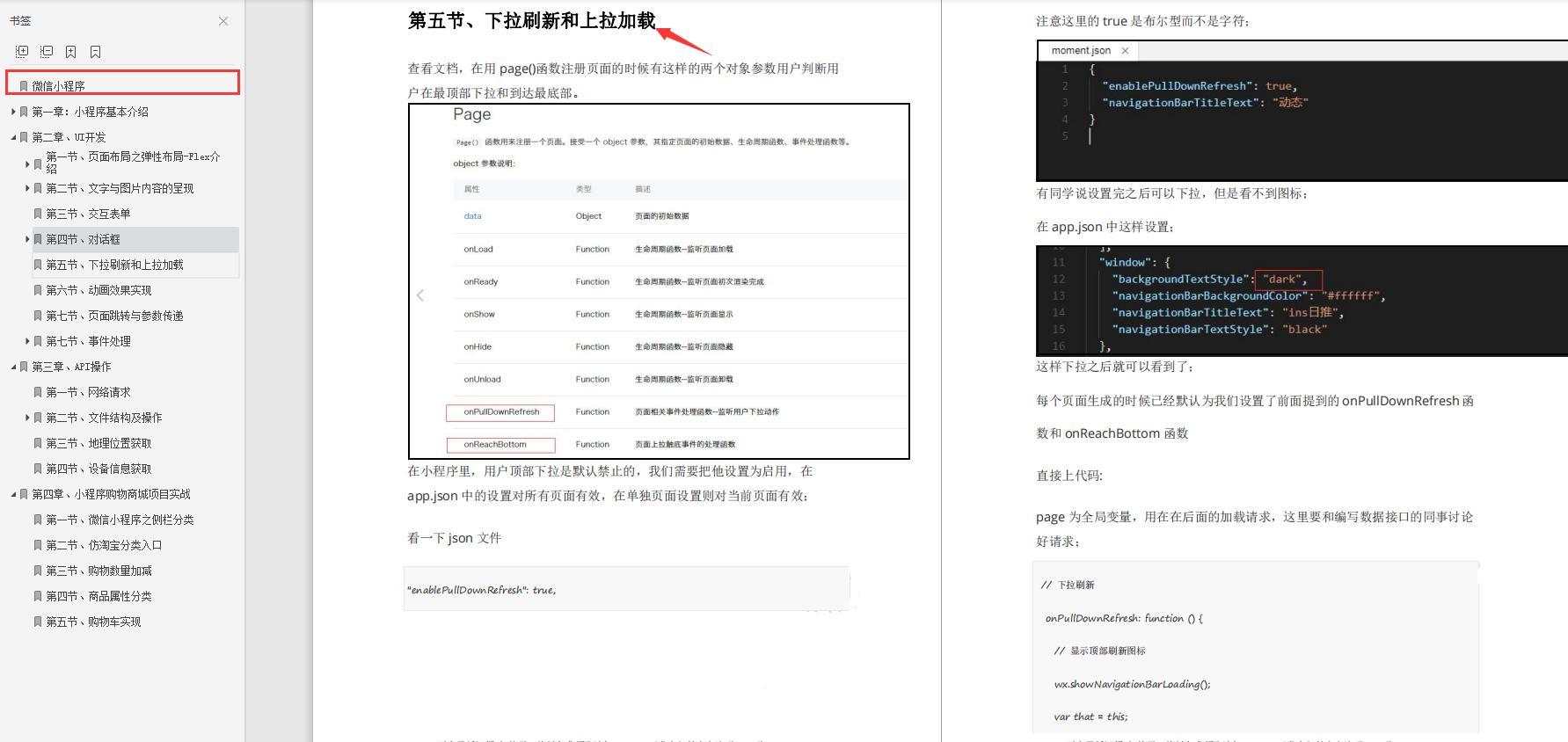Screen dimensions: 1568x742
Task: Collapse the 第三章、API操作 bookmark
Action: pyautogui.click(x=13, y=367)
